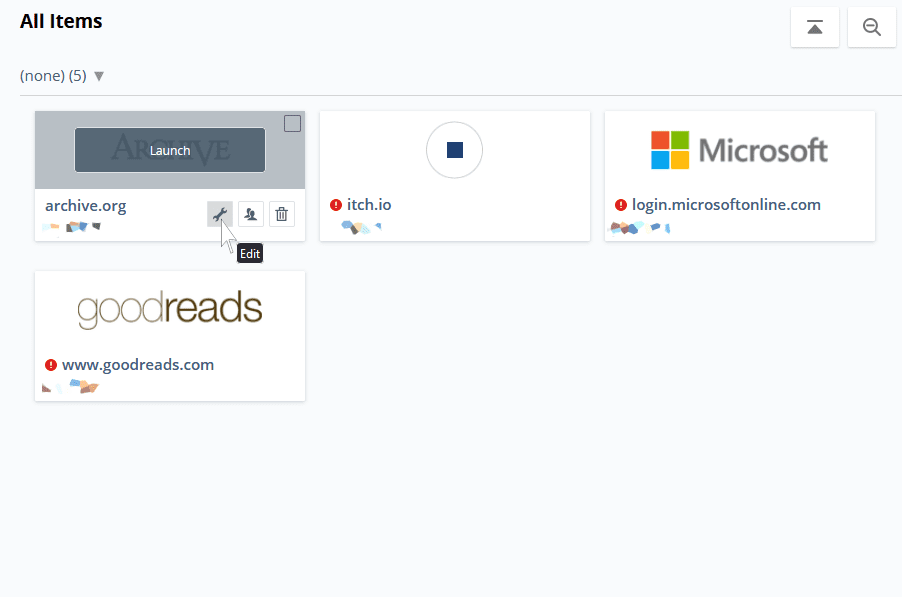Click the wrench Edit icon on archive.org
This screenshot has height=597, width=902.
click(220, 214)
